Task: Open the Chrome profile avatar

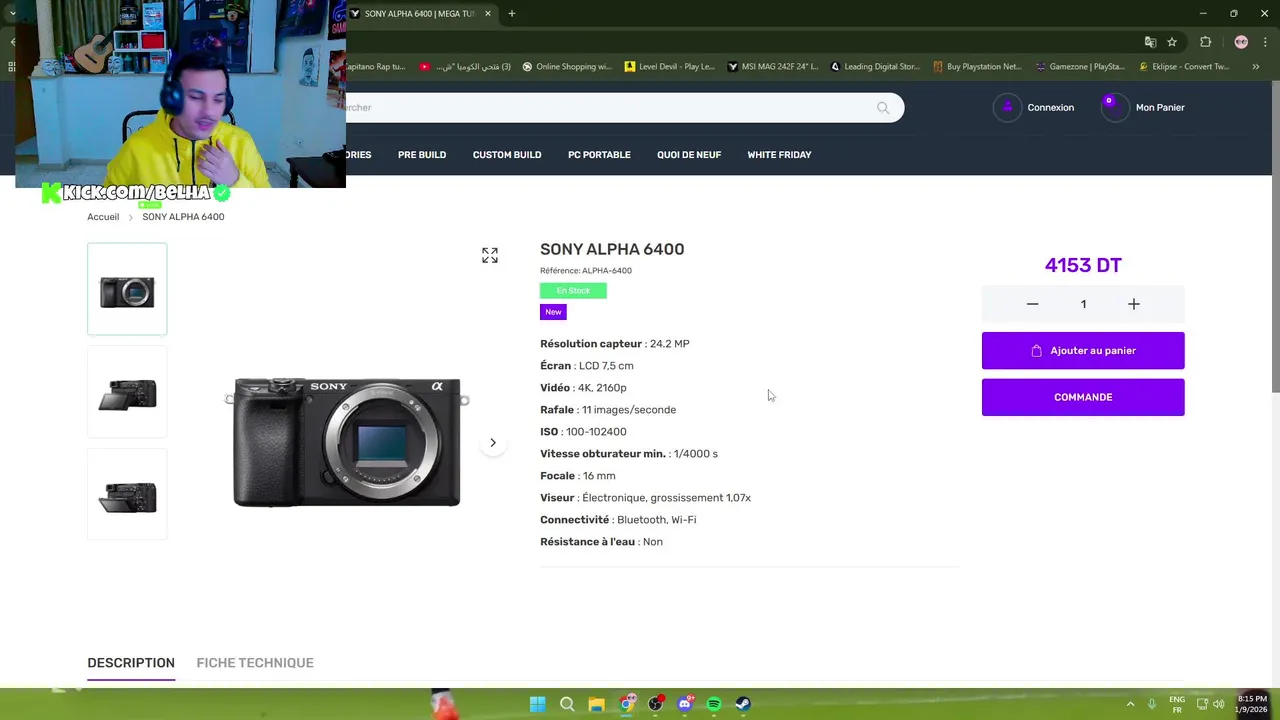Action: 1241,42
